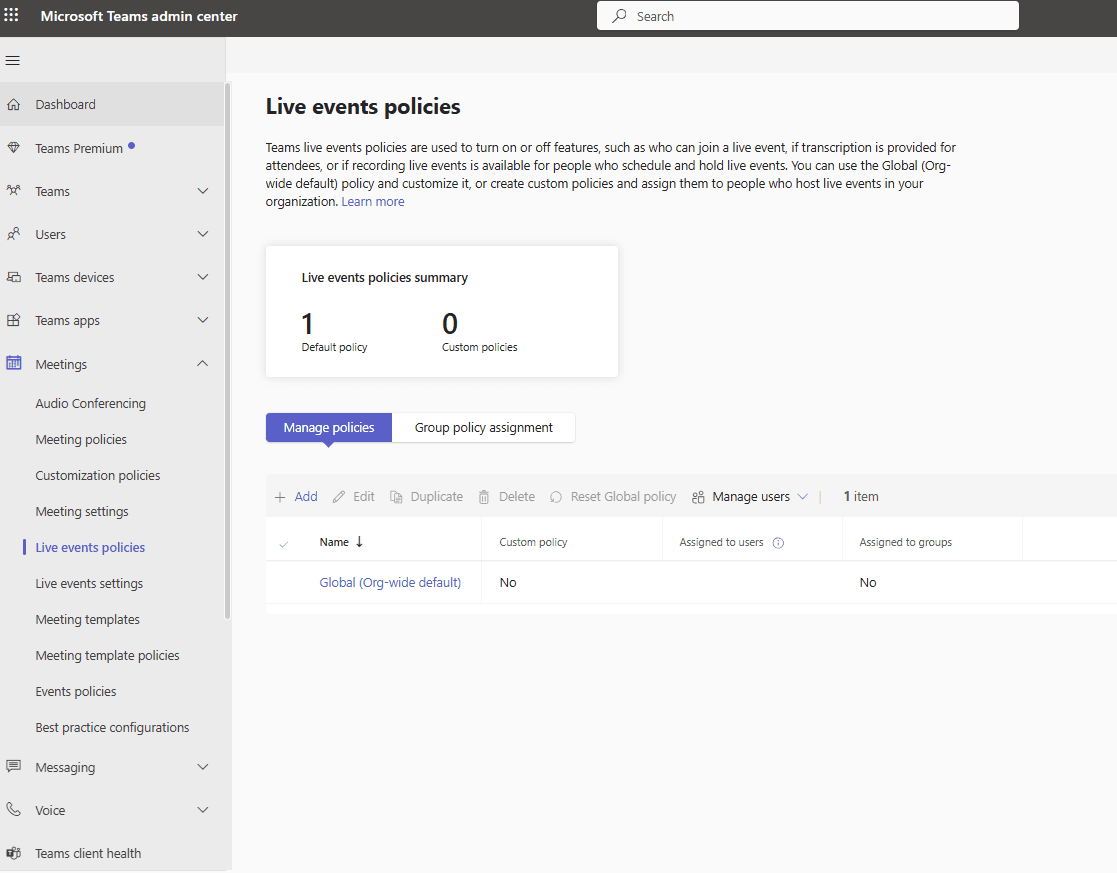Screen dimensions: 1117x873
Task: Expand the Users section chevron
Action: click(x=203, y=233)
